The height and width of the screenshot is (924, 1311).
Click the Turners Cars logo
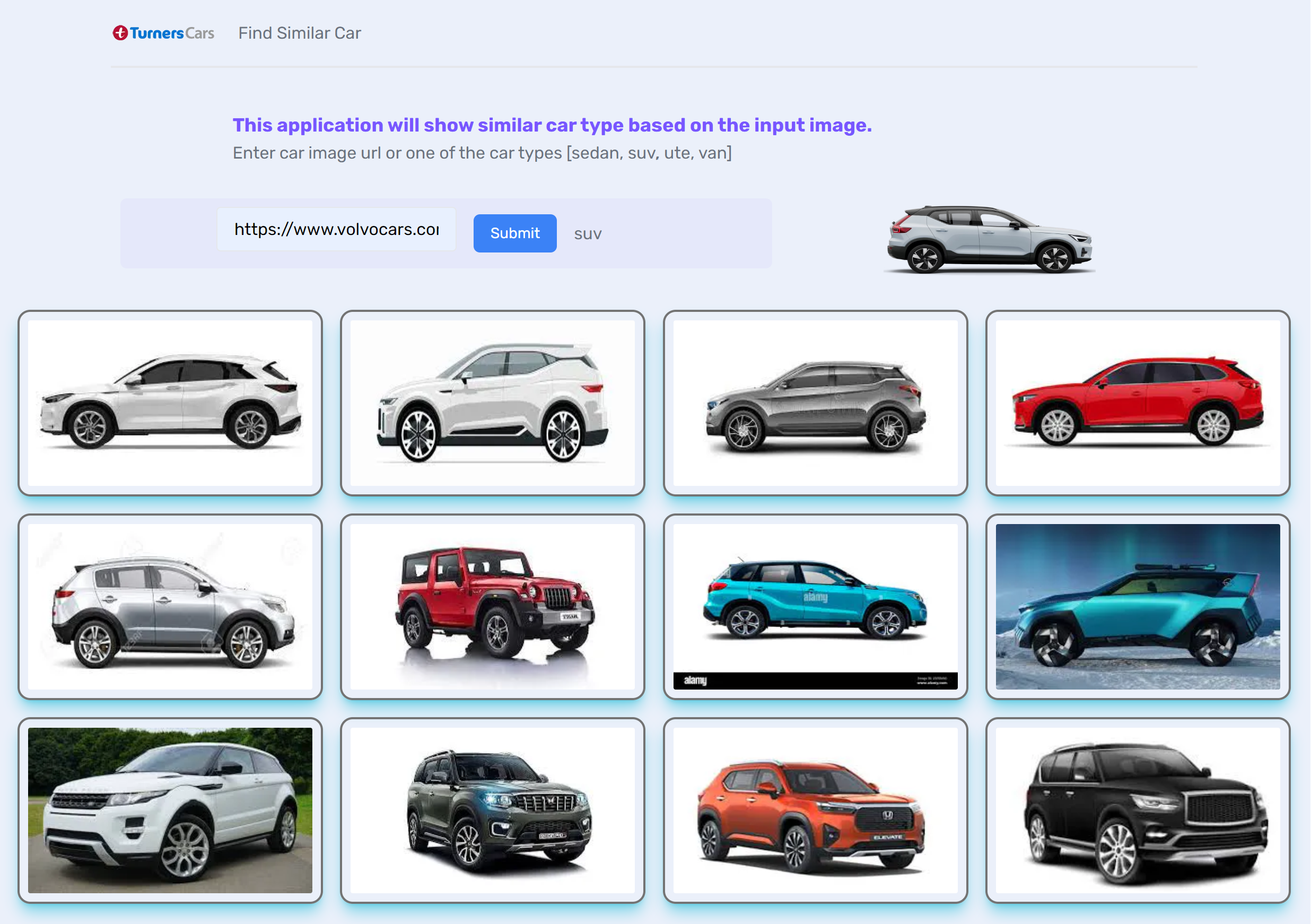point(163,33)
